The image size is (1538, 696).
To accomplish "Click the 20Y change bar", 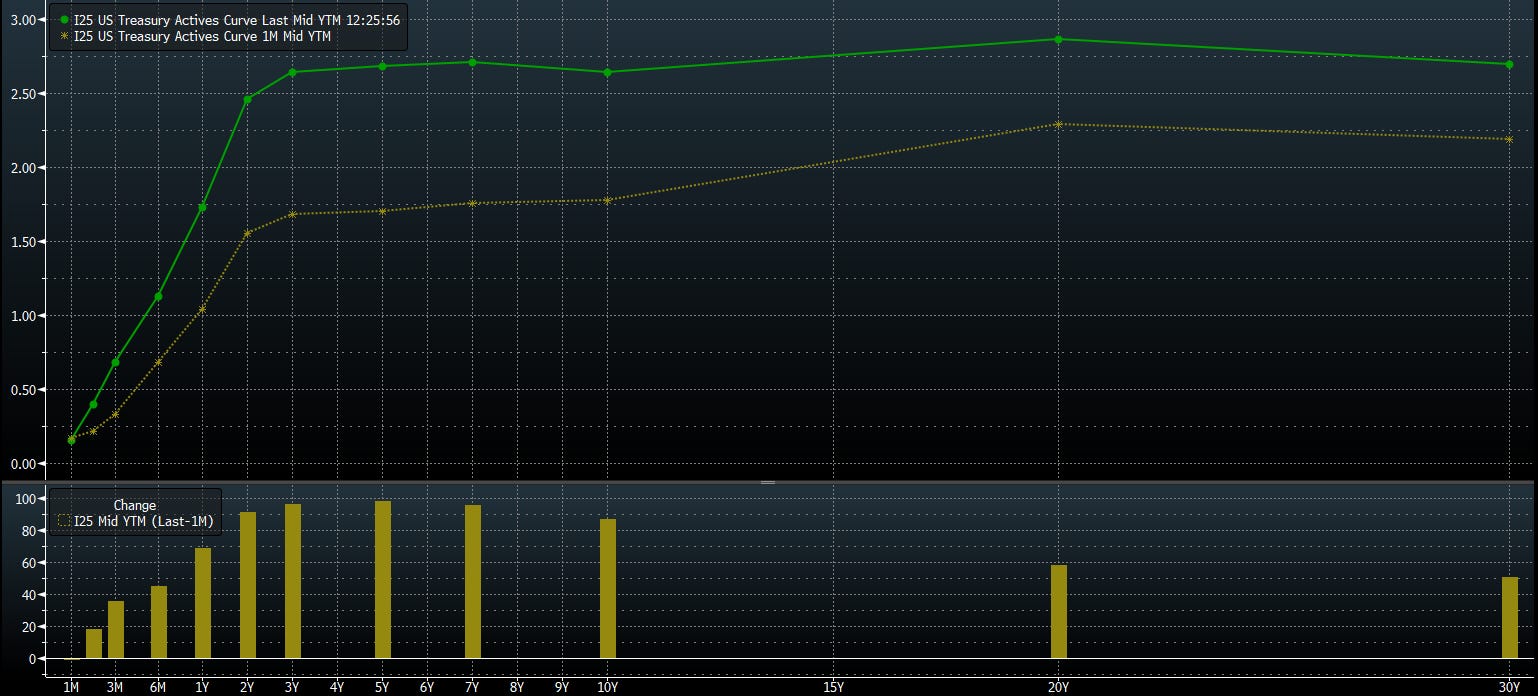I will [x=1059, y=612].
